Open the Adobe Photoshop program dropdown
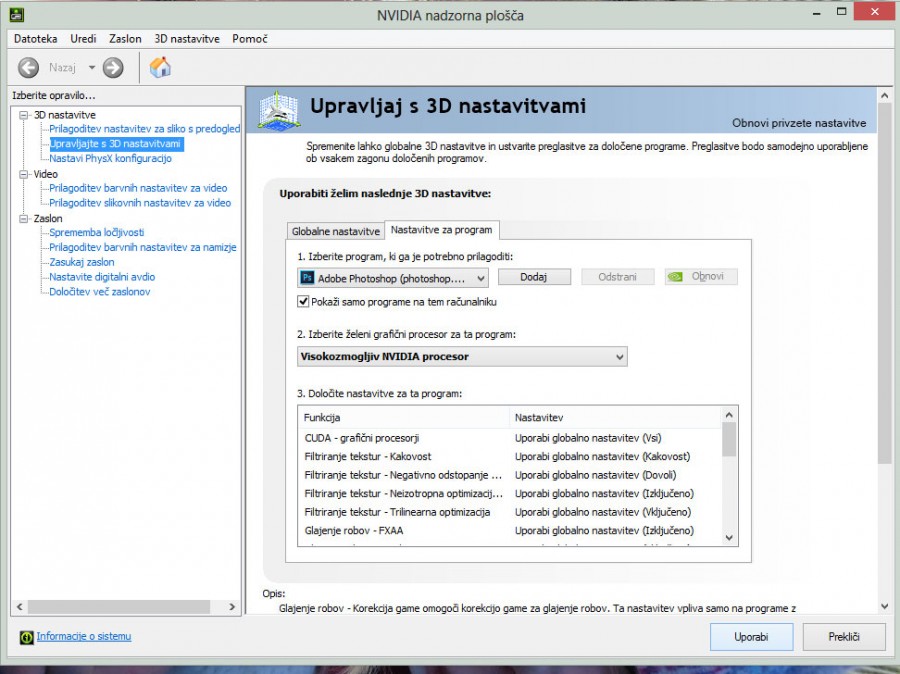 tap(392, 278)
